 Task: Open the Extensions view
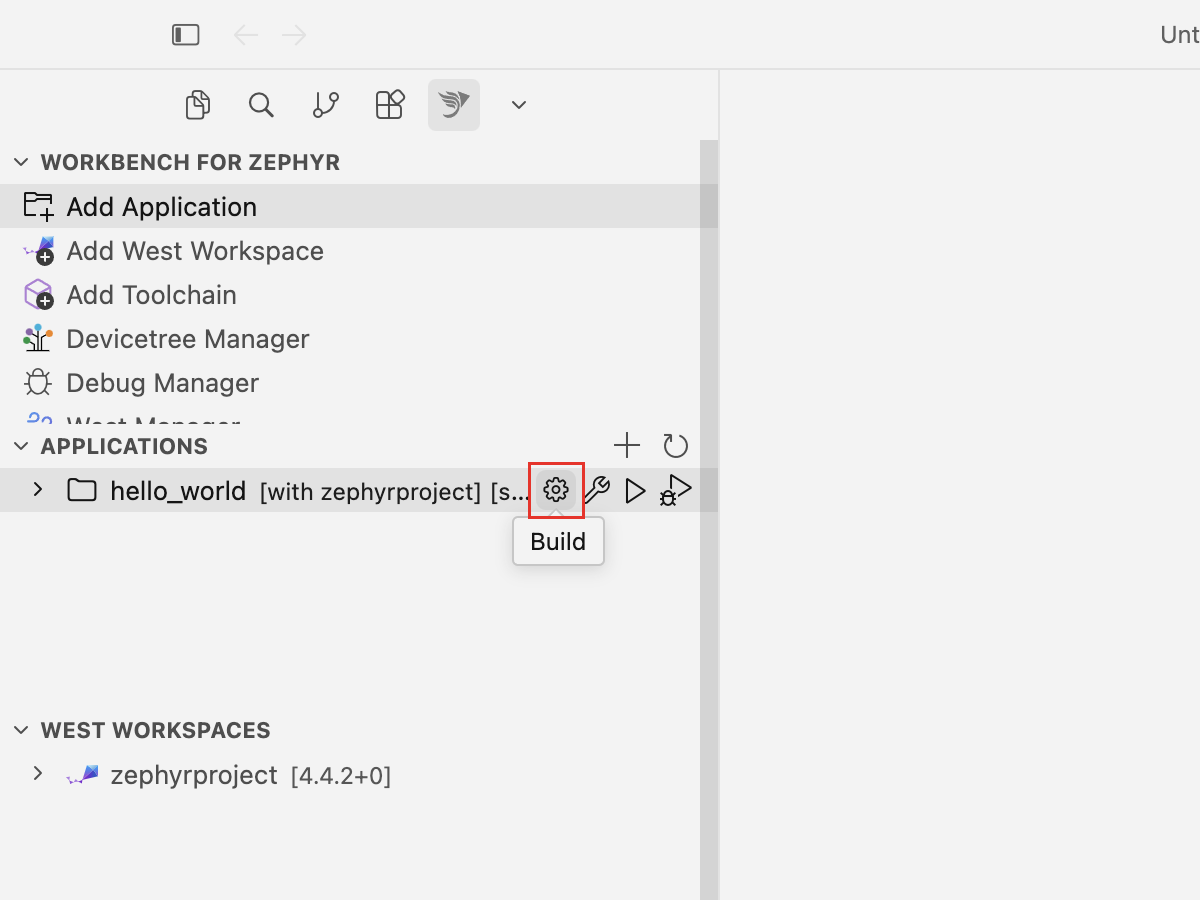390,105
